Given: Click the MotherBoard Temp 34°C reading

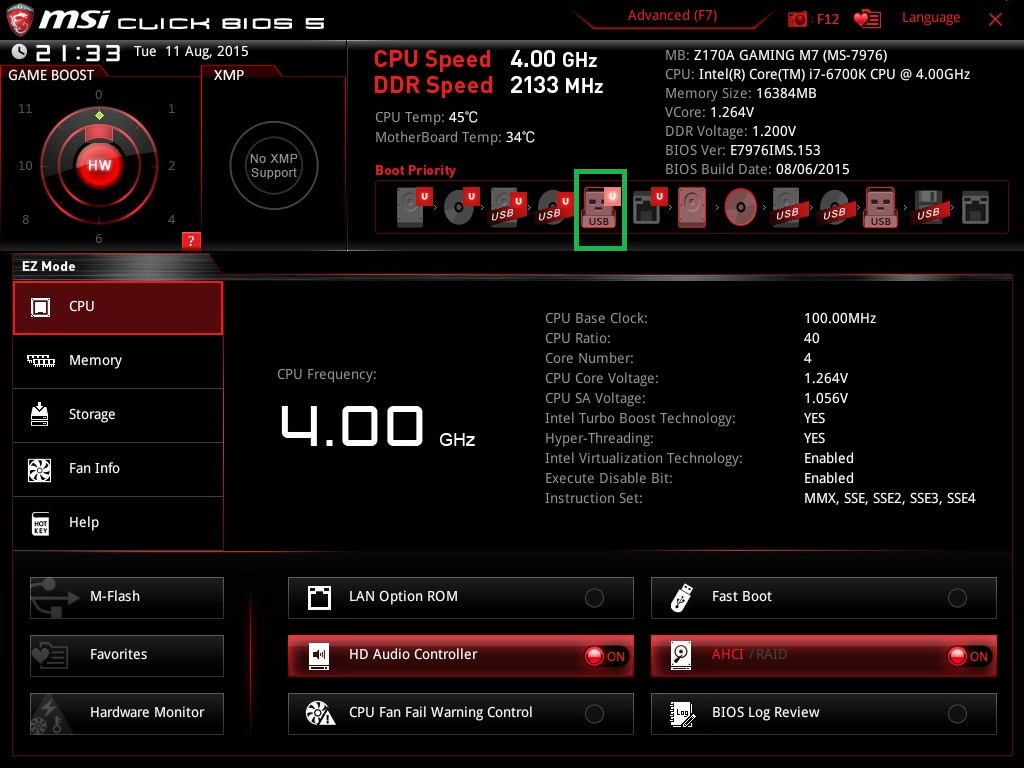Looking at the screenshot, I should click(x=455, y=138).
